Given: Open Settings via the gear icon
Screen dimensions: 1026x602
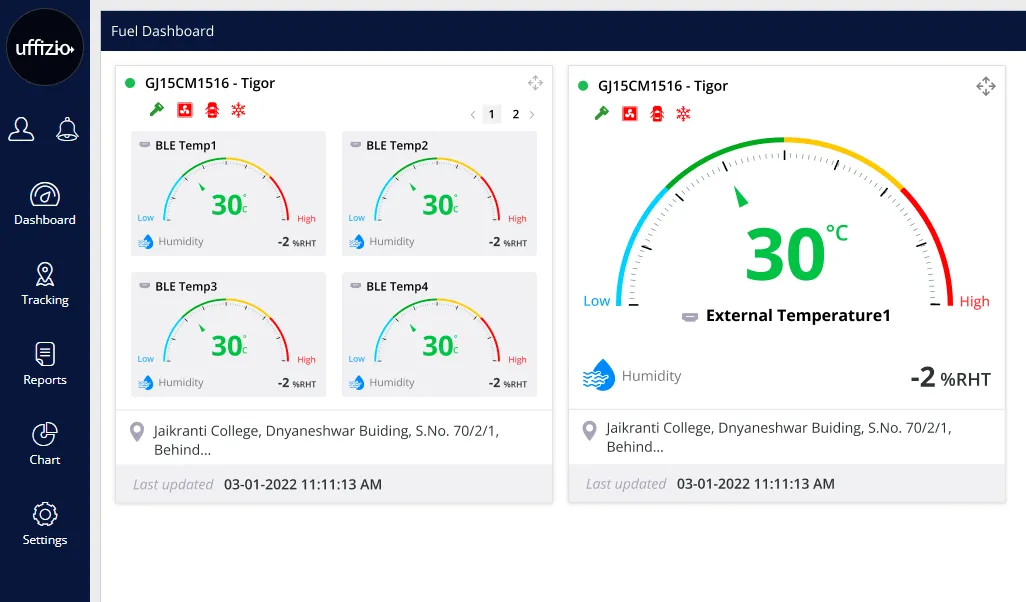Looking at the screenshot, I should tap(44, 513).
